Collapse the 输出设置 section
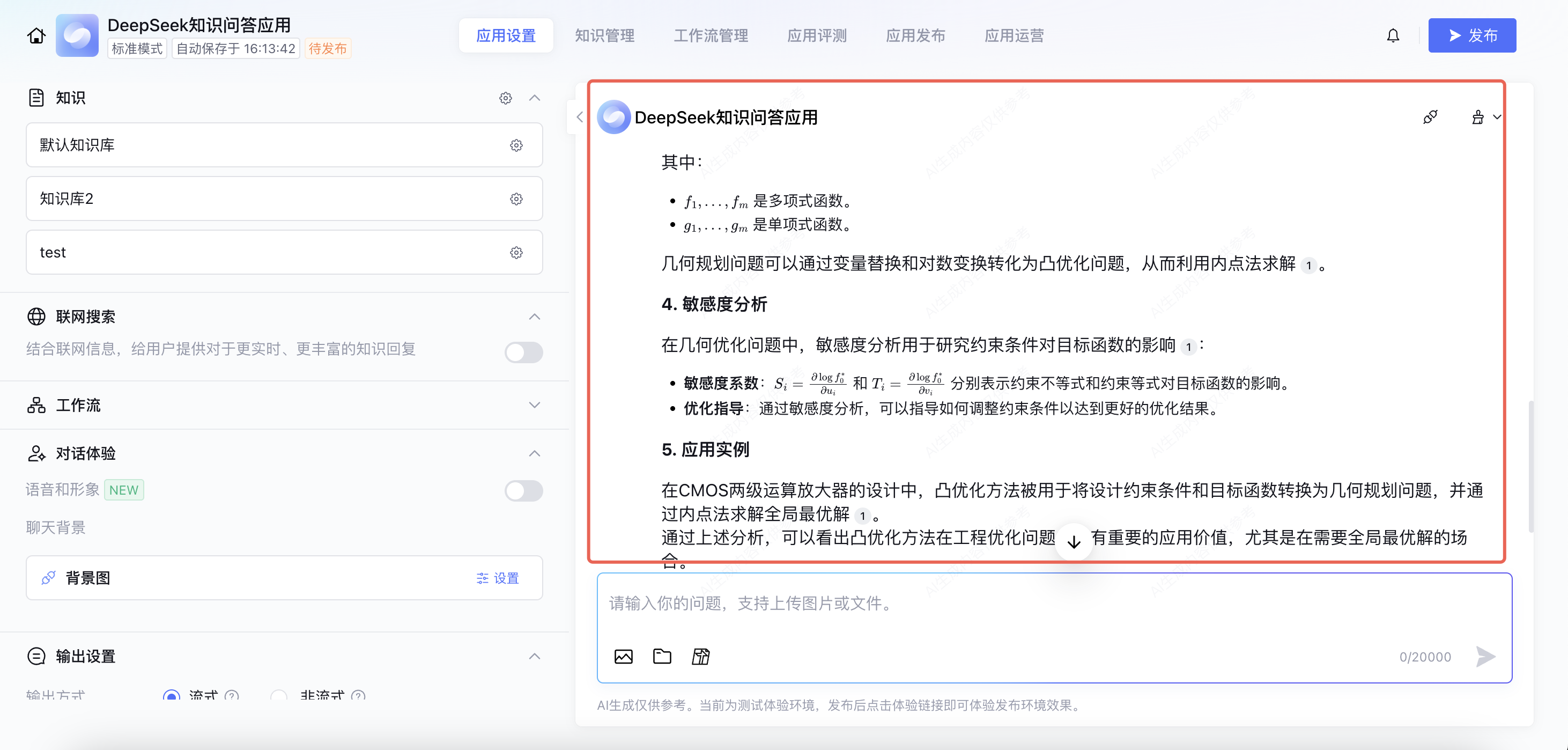This screenshot has height=750, width=1568. point(534,656)
